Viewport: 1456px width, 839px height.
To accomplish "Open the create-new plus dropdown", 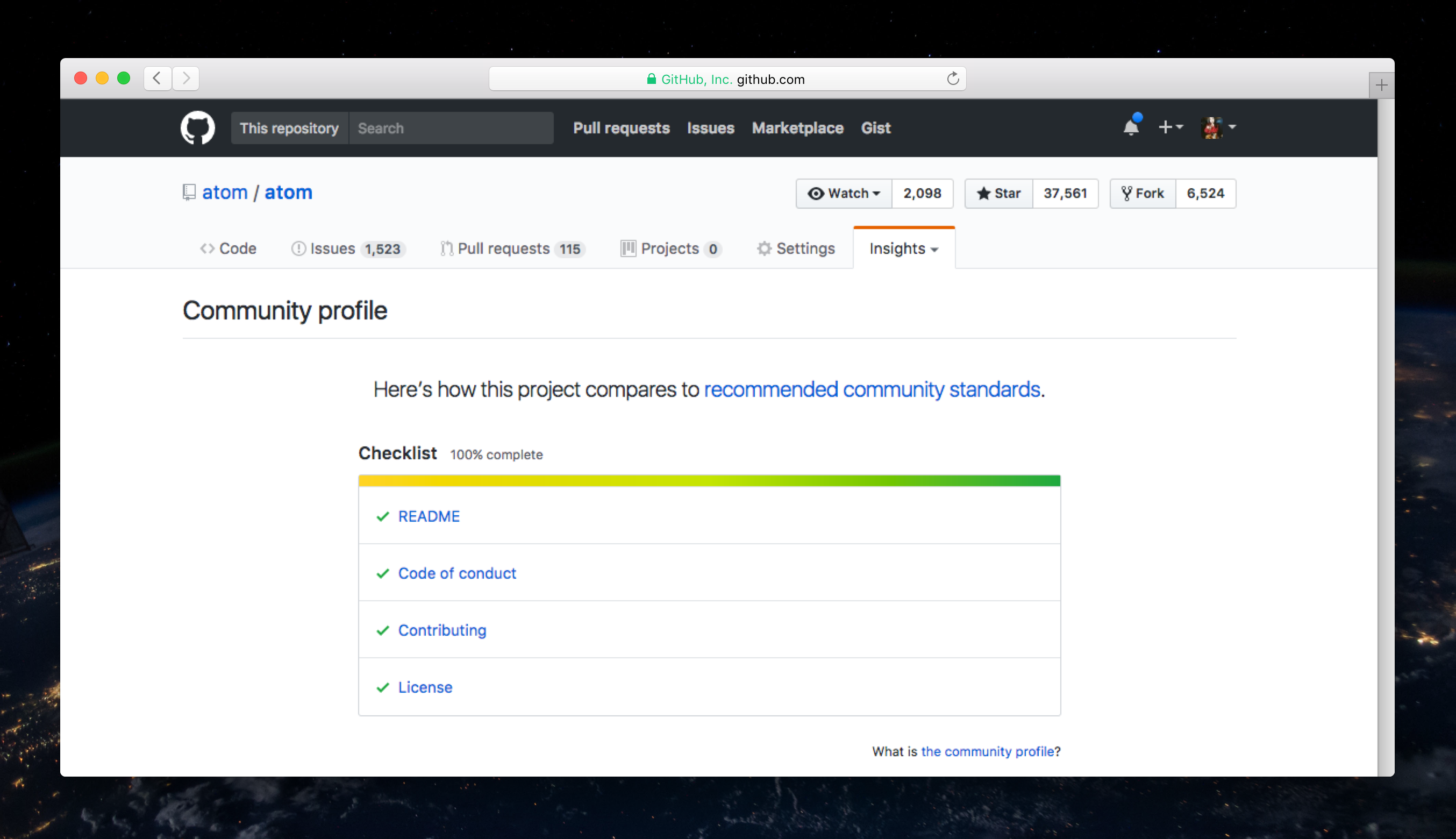I will click(x=1170, y=127).
